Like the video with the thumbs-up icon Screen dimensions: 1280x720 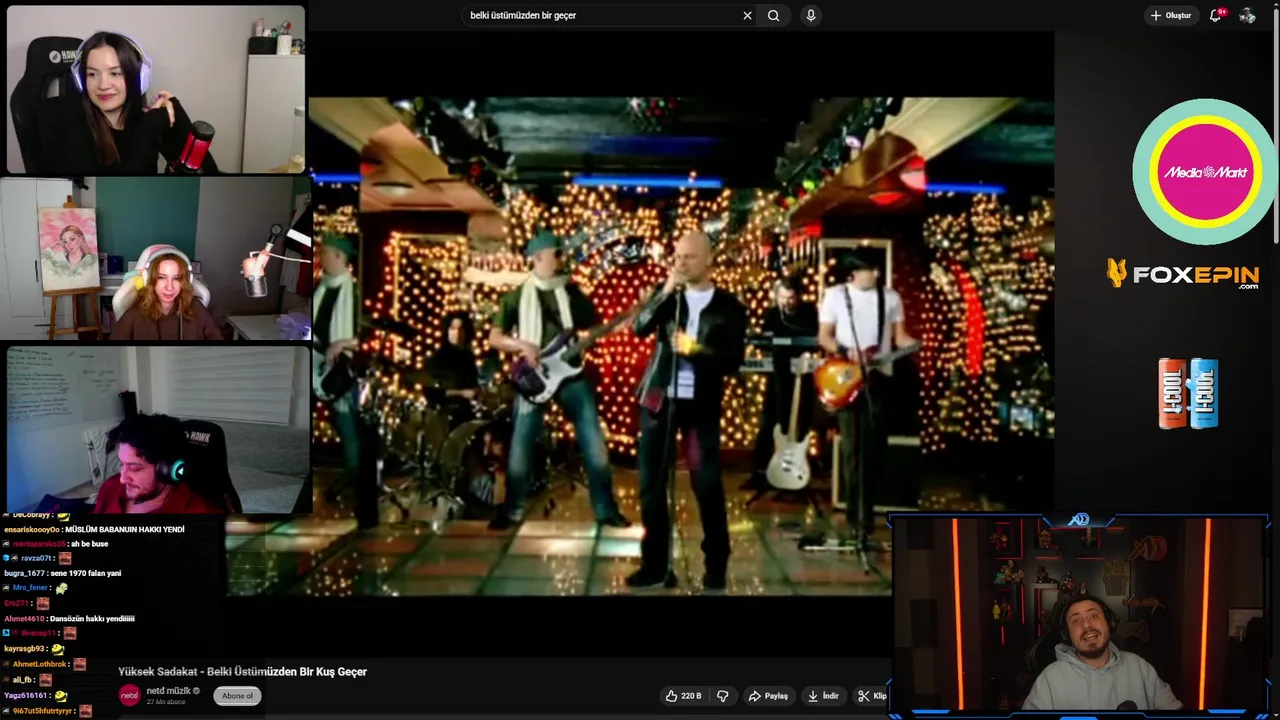click(672, 696)
